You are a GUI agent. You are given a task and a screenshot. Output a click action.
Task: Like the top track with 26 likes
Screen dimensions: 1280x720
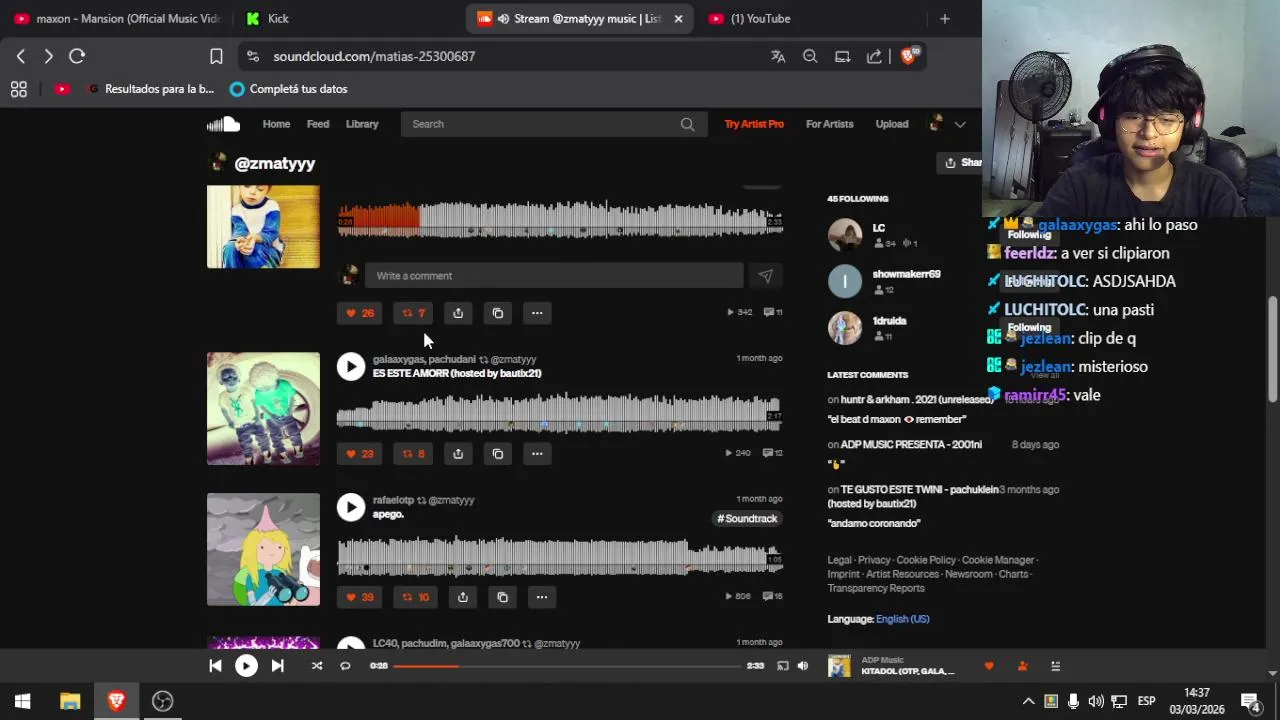pos(359,313)
